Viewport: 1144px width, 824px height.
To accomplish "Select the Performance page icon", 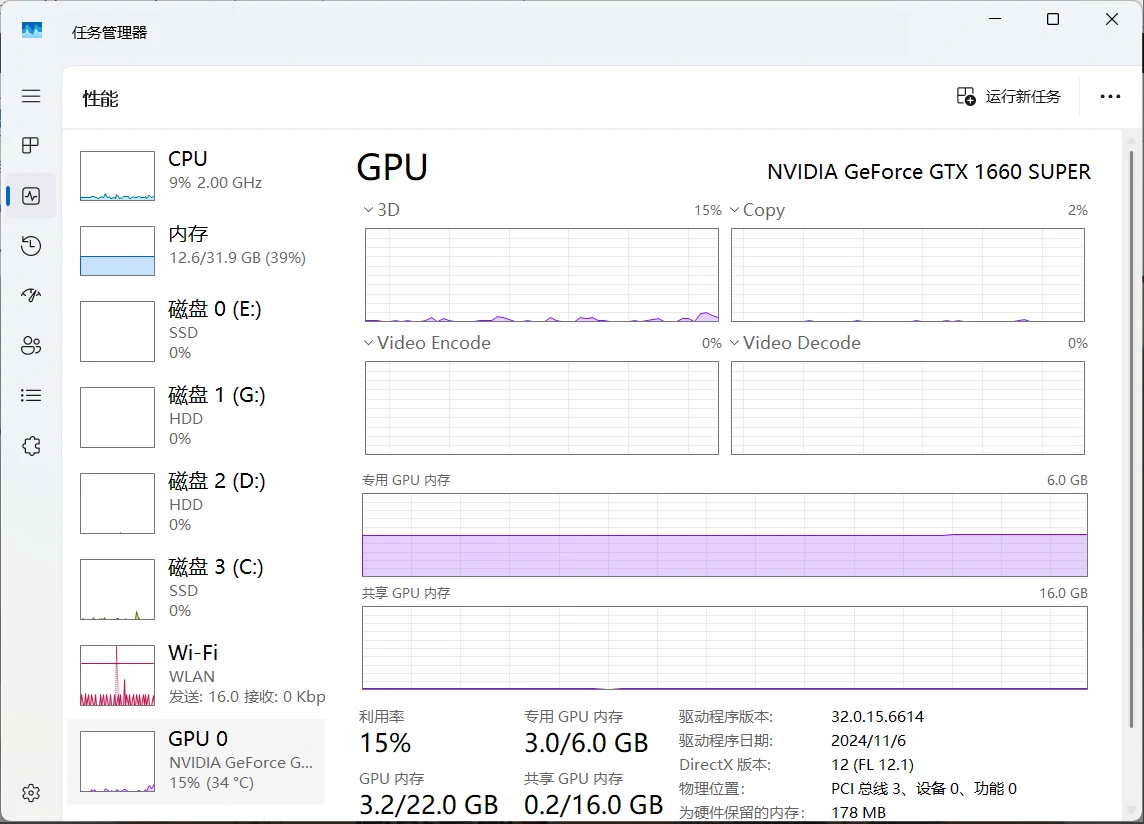I will click(31, 196).
